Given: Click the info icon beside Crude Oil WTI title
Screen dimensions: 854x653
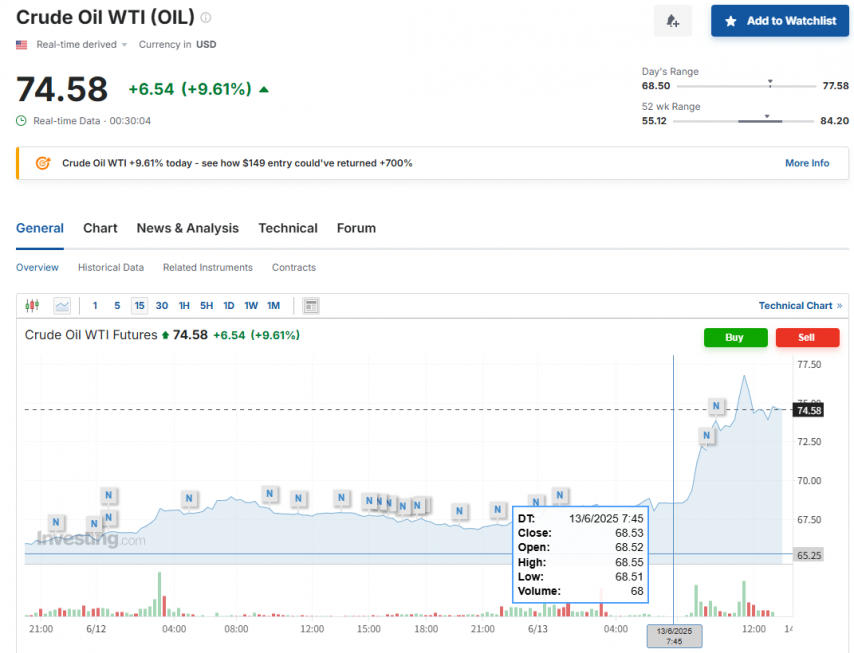Looking at the screenshot, I should (x=206, y=18).
